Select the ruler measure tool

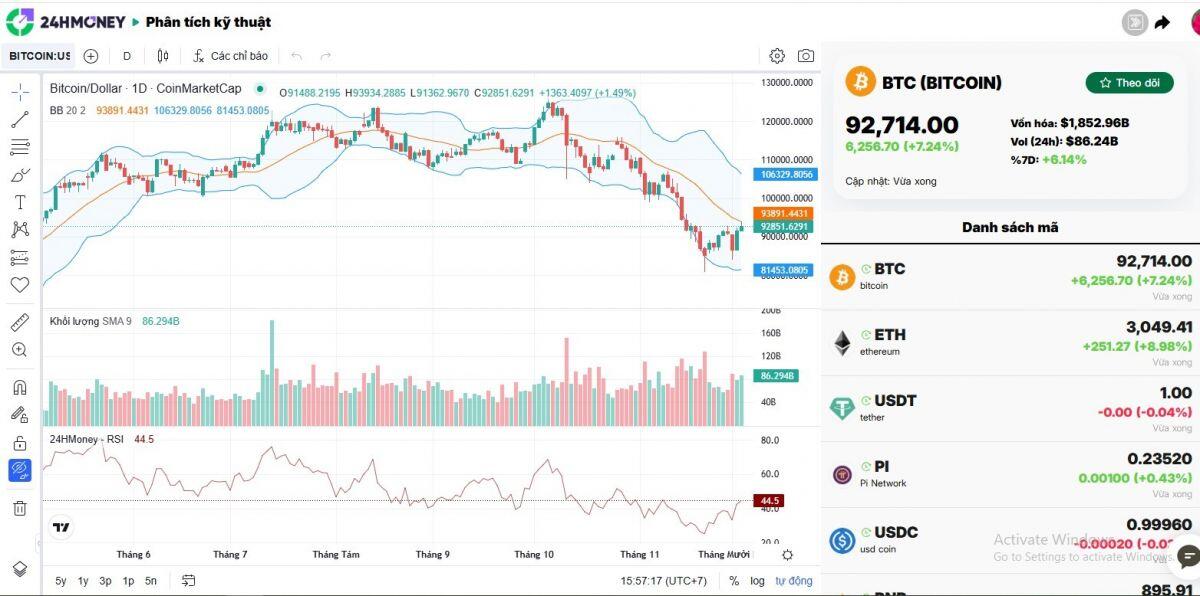point(19,322)
